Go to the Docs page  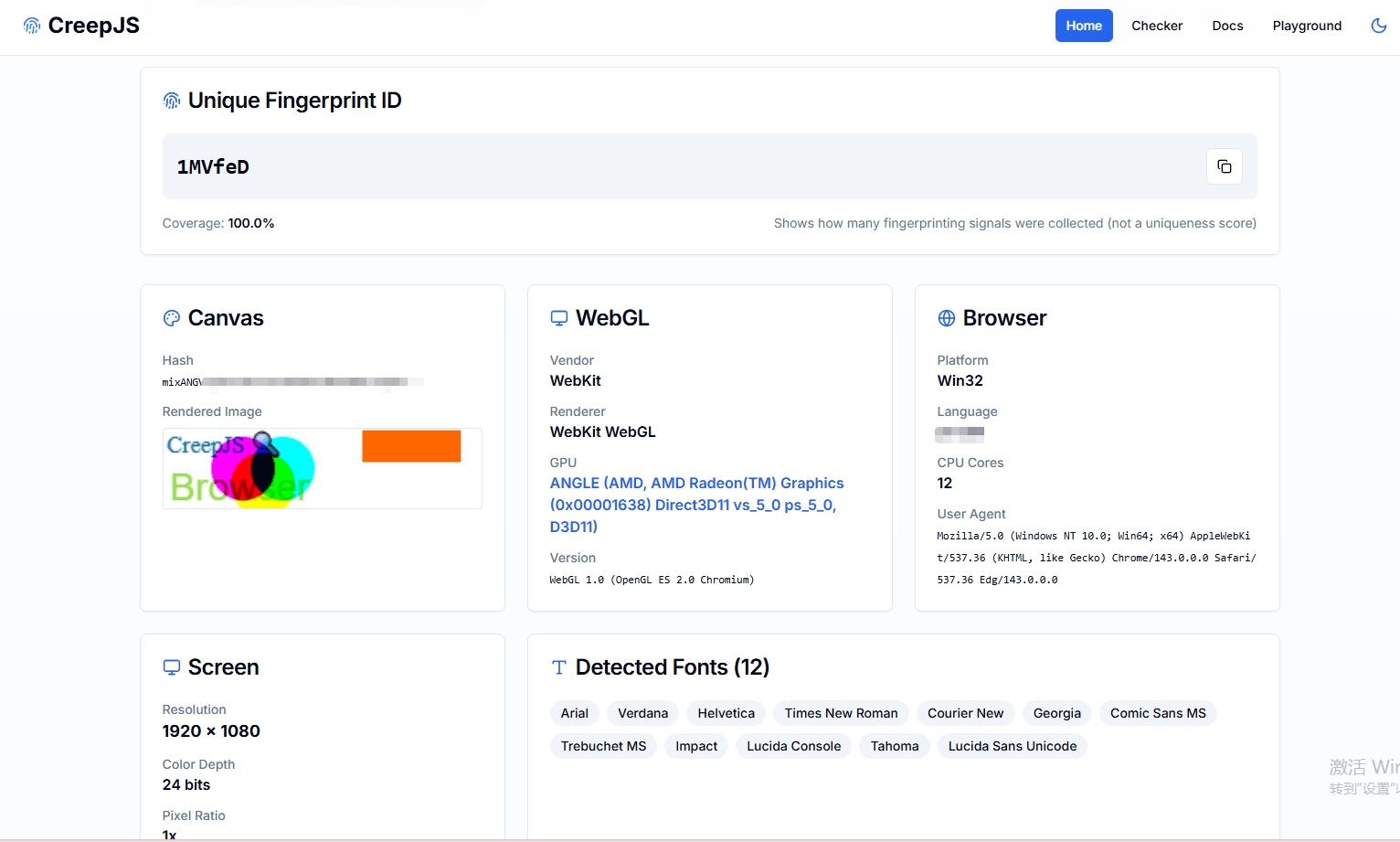pyautogui.click(x=1227, y=26)
